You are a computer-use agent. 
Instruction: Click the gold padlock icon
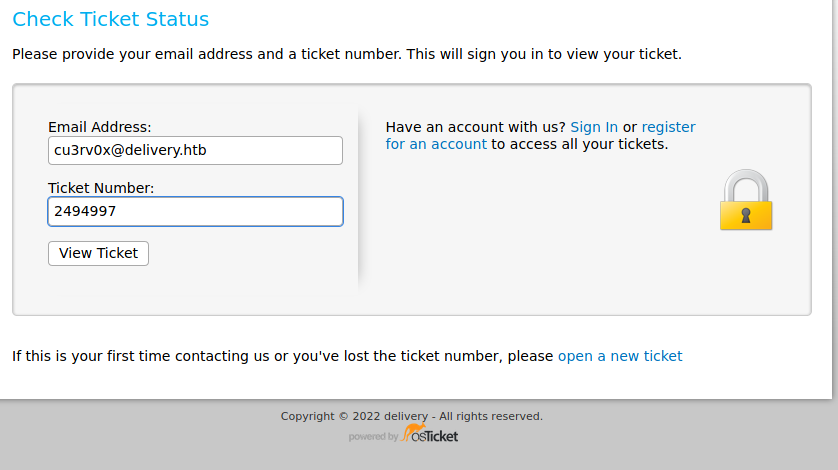746,201
